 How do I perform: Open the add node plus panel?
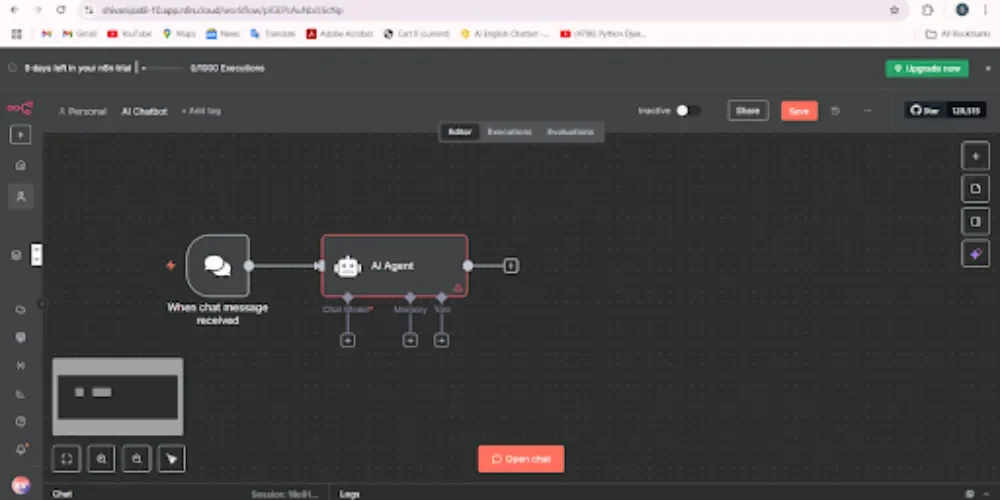[975, 155]
